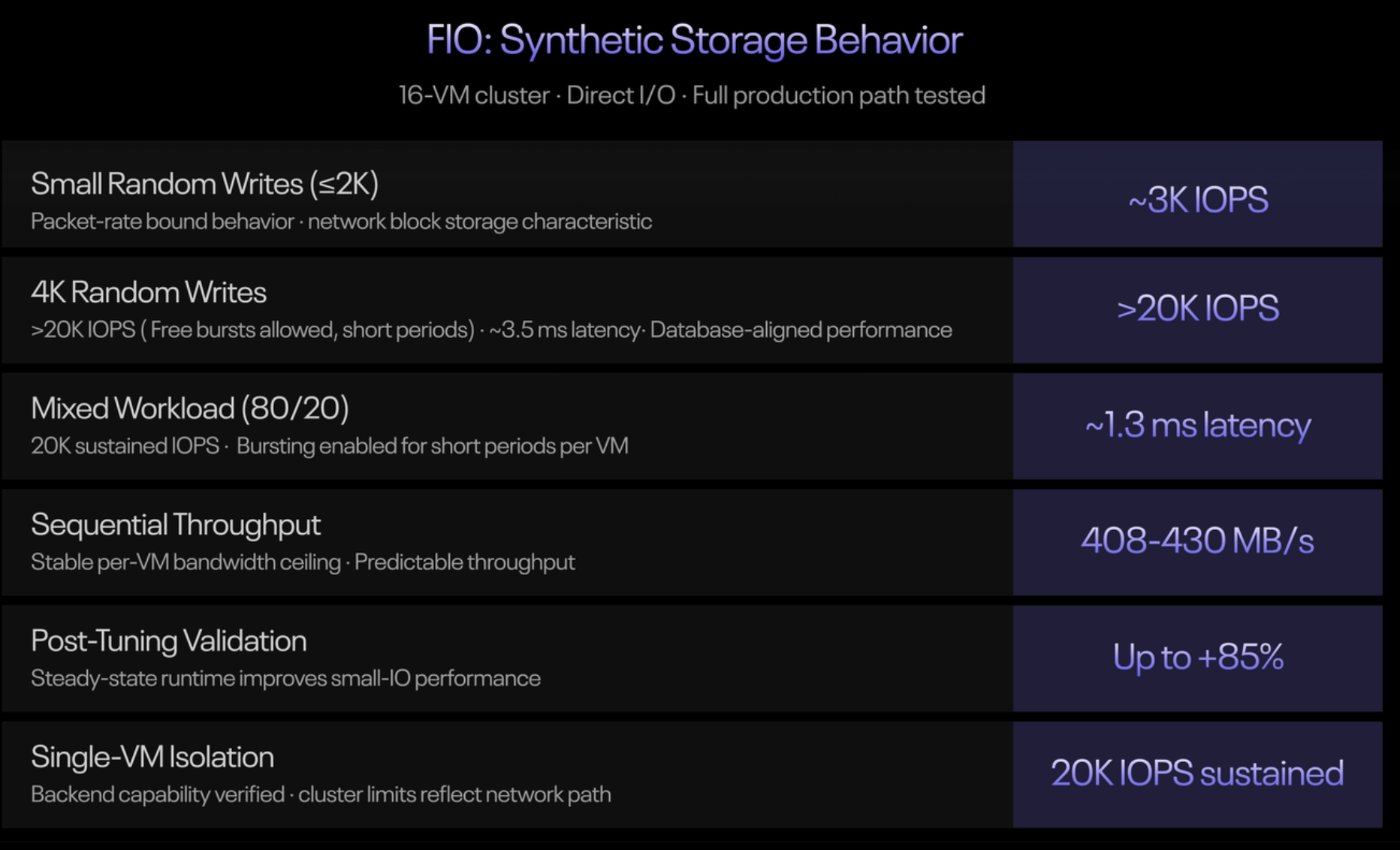Select the Sequential Throughput heading
This screenshot has width=1400, height=850.
[x=176, y=525]
